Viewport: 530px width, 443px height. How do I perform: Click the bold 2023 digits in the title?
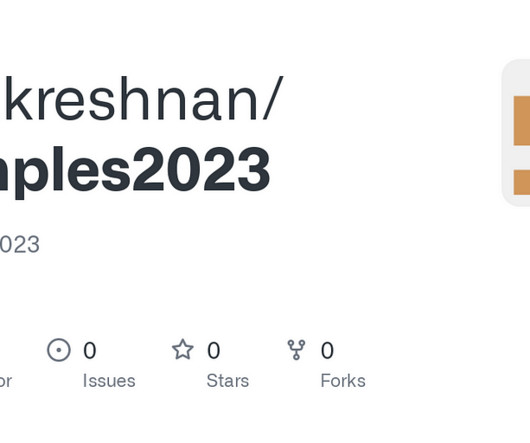(x=201, y=169)
